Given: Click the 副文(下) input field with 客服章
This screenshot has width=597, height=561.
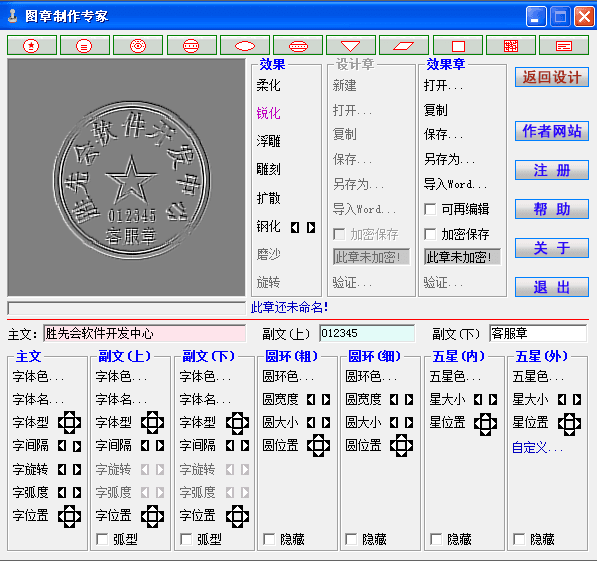Looking at the screenshot, I should click(538, 334).
